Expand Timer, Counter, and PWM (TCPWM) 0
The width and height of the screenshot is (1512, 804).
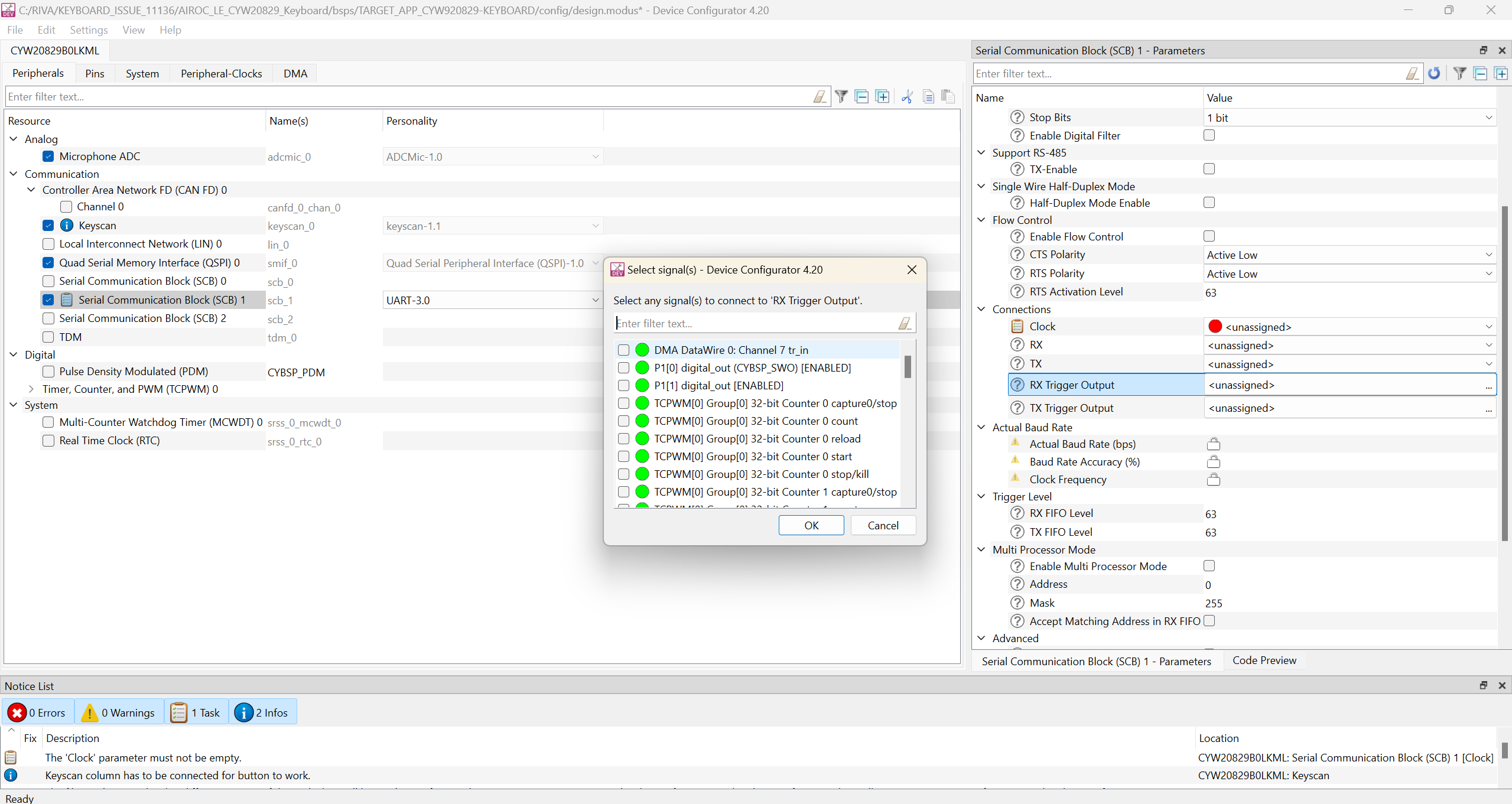(31, 389)
